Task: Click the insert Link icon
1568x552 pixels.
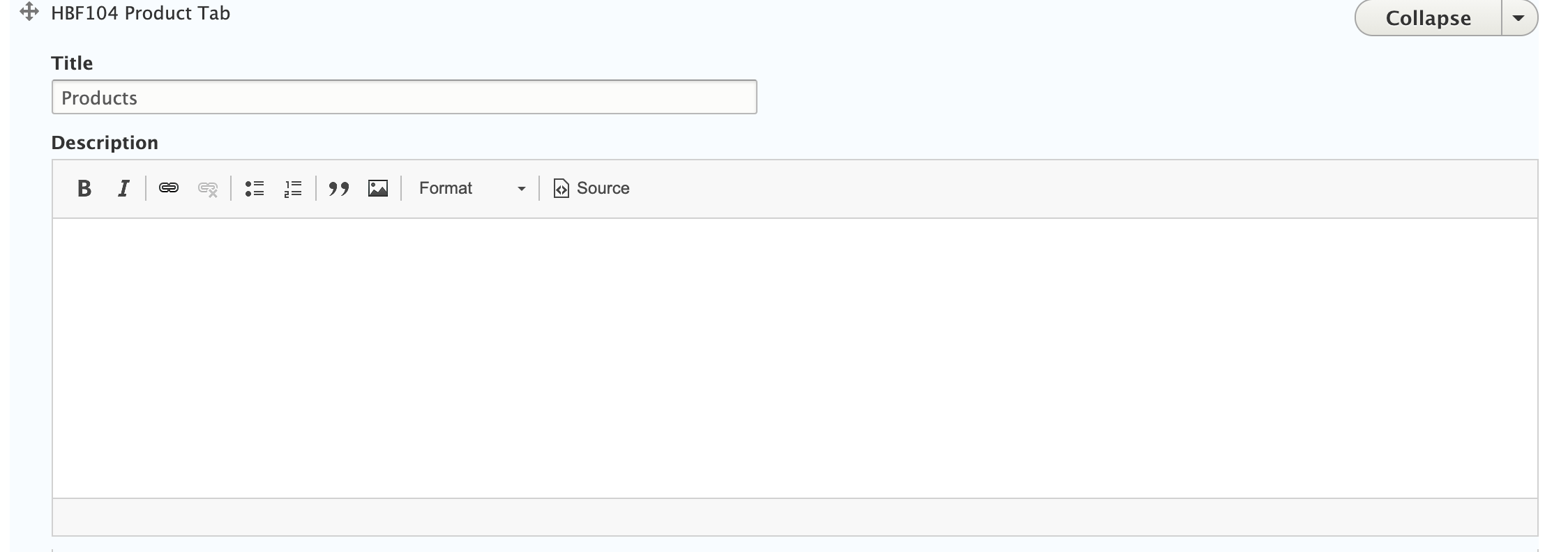Action: [x=169, y=188]
